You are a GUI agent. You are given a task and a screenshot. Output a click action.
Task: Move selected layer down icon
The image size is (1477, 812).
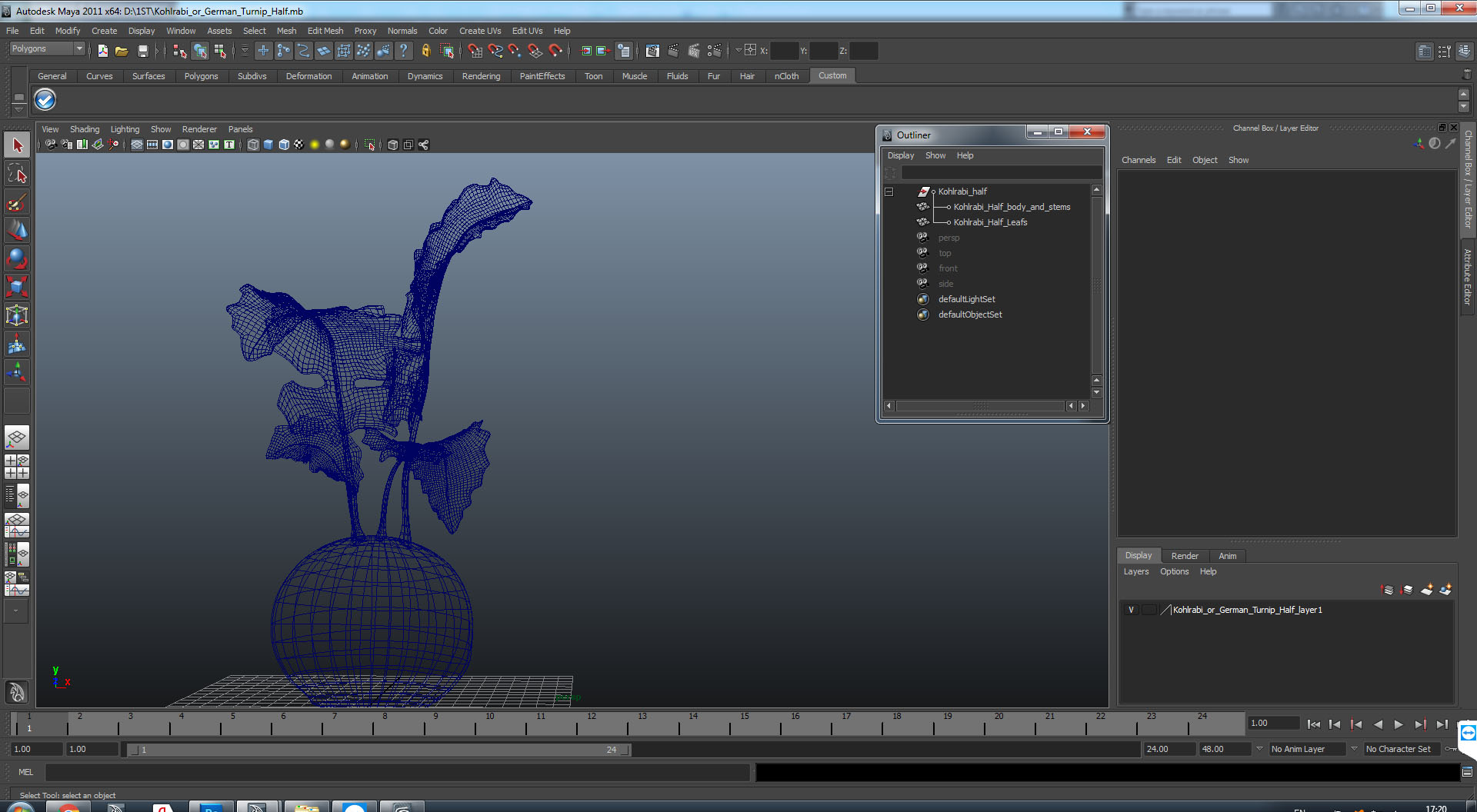tap(1407, 590)
